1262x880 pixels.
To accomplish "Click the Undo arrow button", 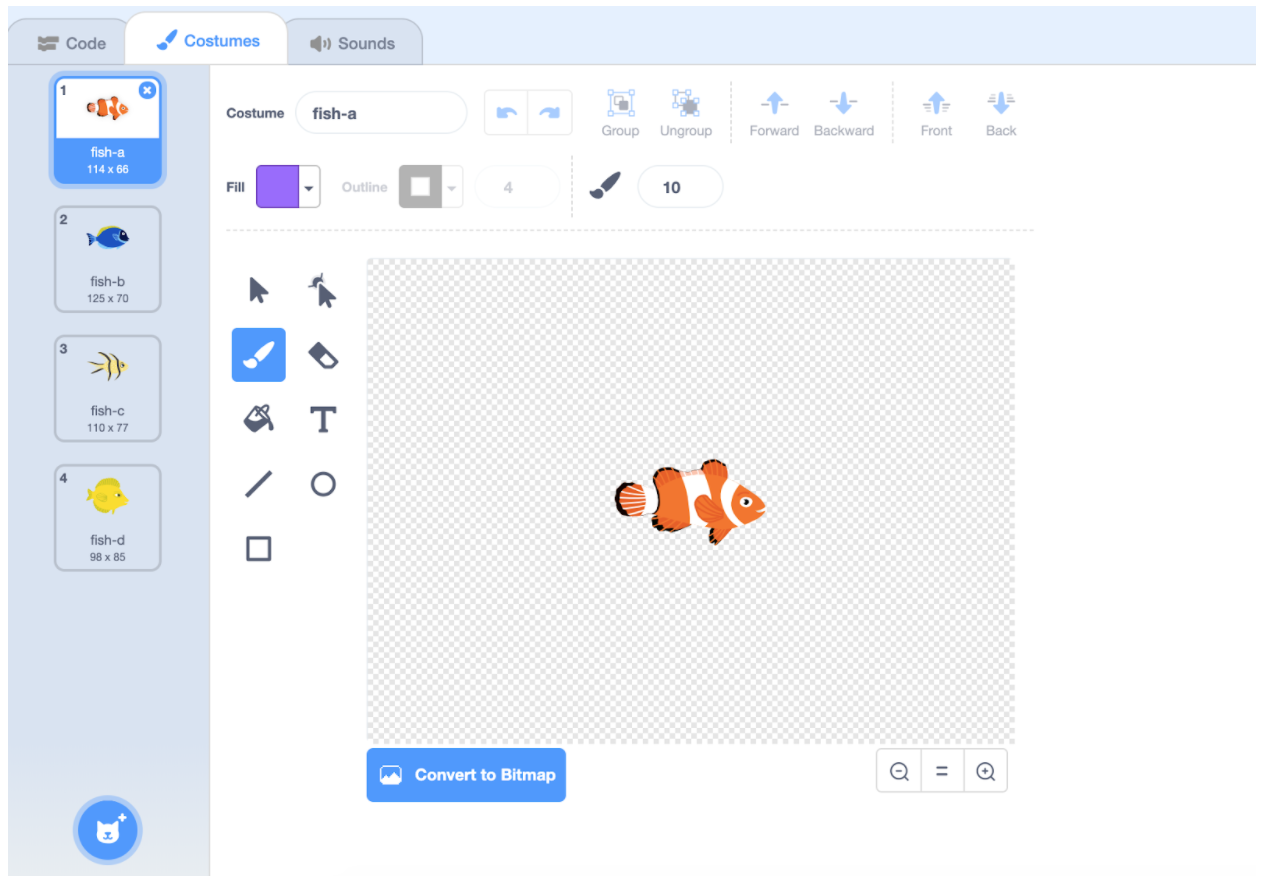I will pos(507,113).
